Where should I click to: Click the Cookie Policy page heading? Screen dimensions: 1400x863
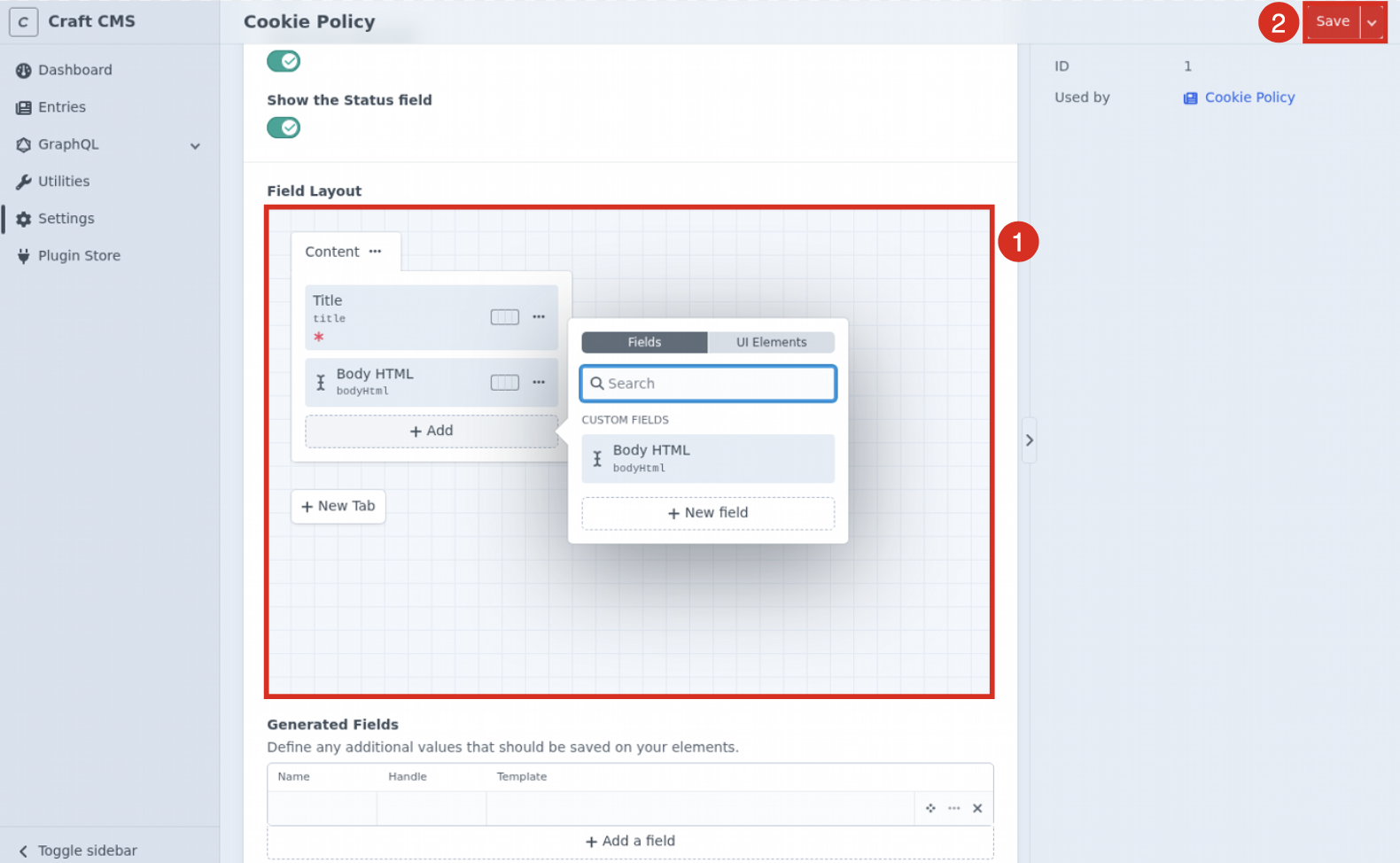(309, 22)
